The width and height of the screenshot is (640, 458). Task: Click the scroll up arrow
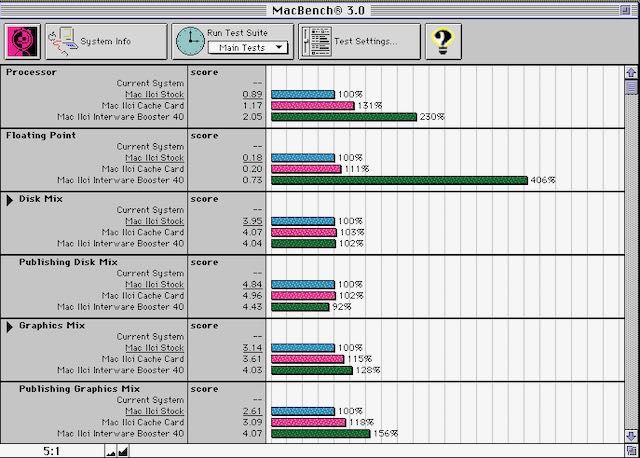631,73
